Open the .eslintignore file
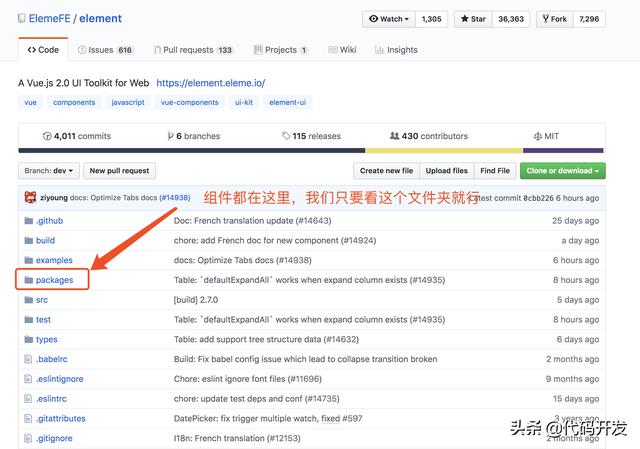The height and width of the screenshot is (449, 640). point(60,379)
